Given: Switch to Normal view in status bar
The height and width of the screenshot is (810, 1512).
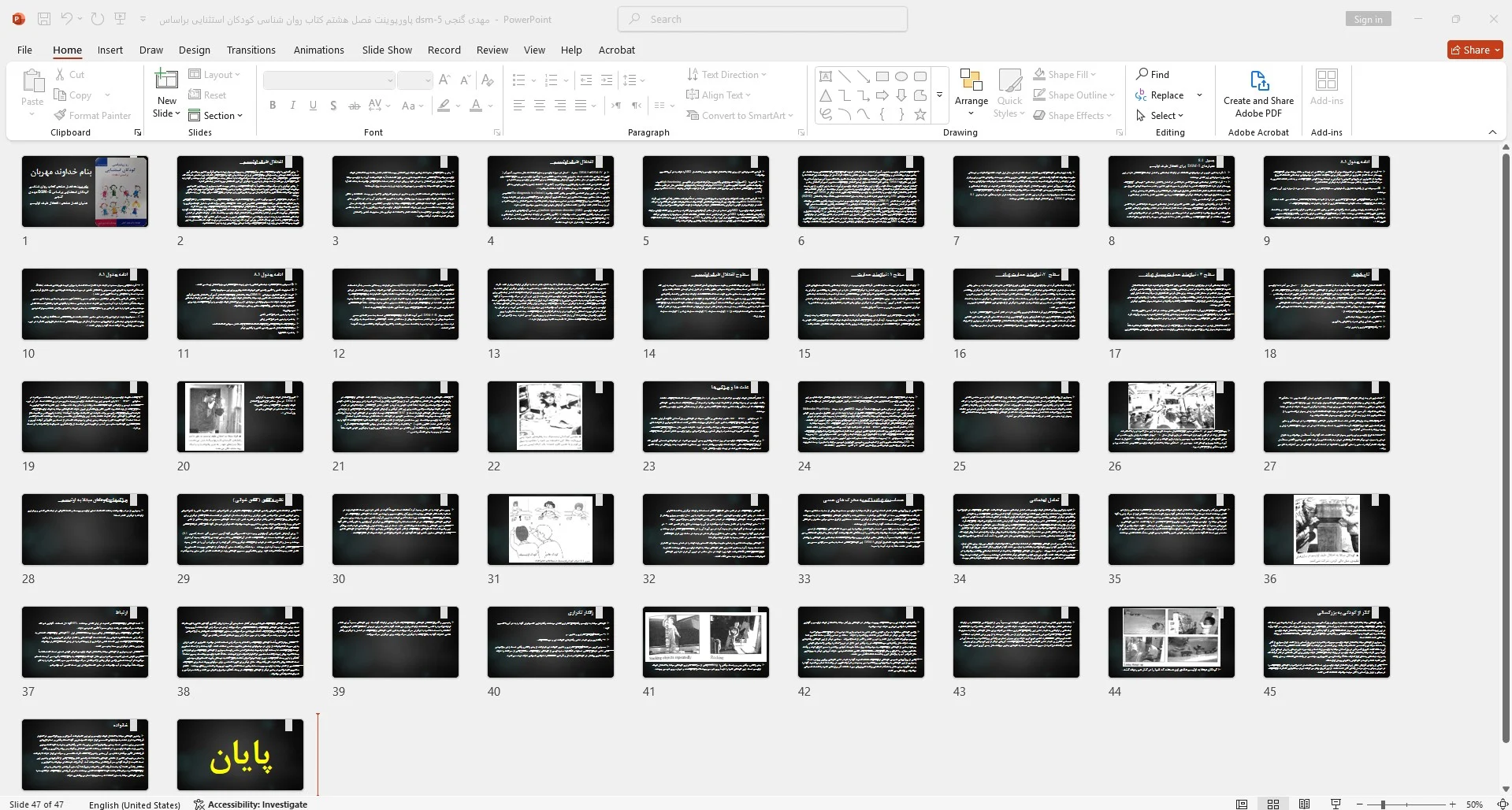Looking at the screenshot, I should click(1242, 804).
